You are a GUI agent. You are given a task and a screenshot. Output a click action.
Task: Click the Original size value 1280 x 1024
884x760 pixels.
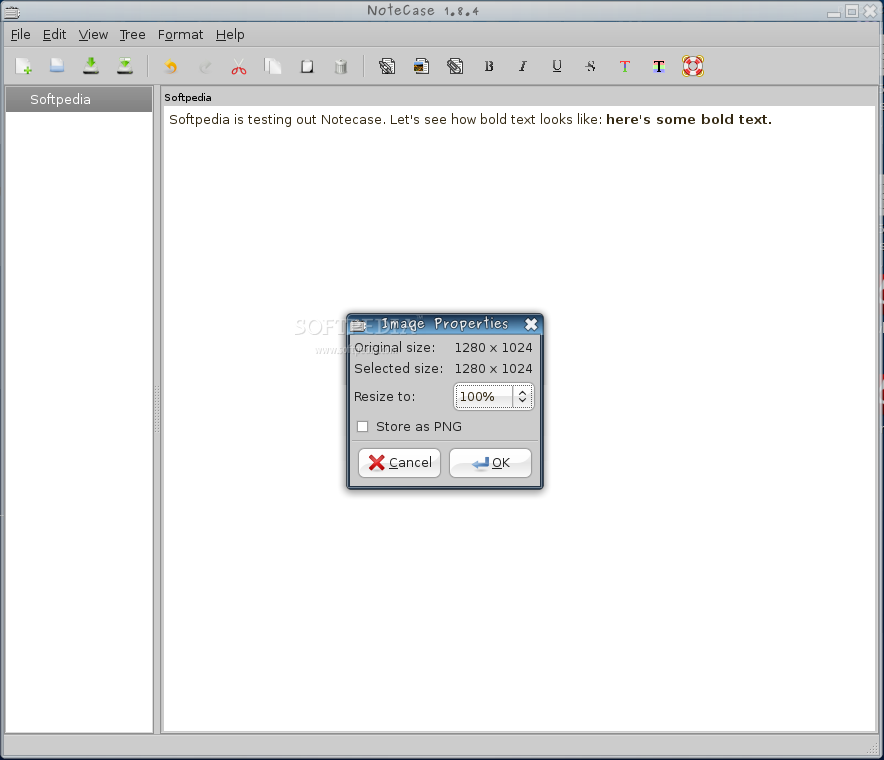point(493,348)
